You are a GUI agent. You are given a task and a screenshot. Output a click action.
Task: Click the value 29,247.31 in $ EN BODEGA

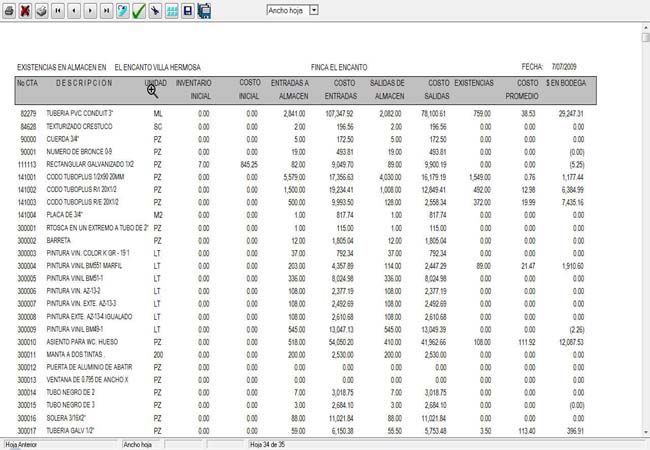pos(571,114)
